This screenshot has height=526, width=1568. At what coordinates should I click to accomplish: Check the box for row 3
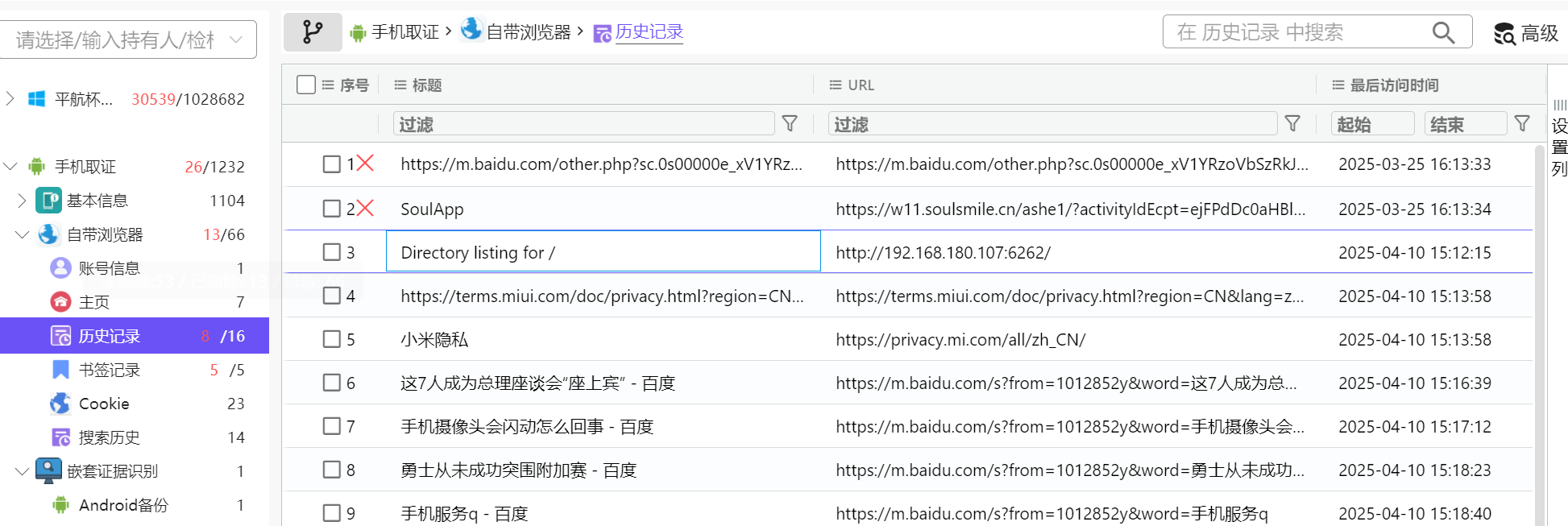(x=331, y=252)
